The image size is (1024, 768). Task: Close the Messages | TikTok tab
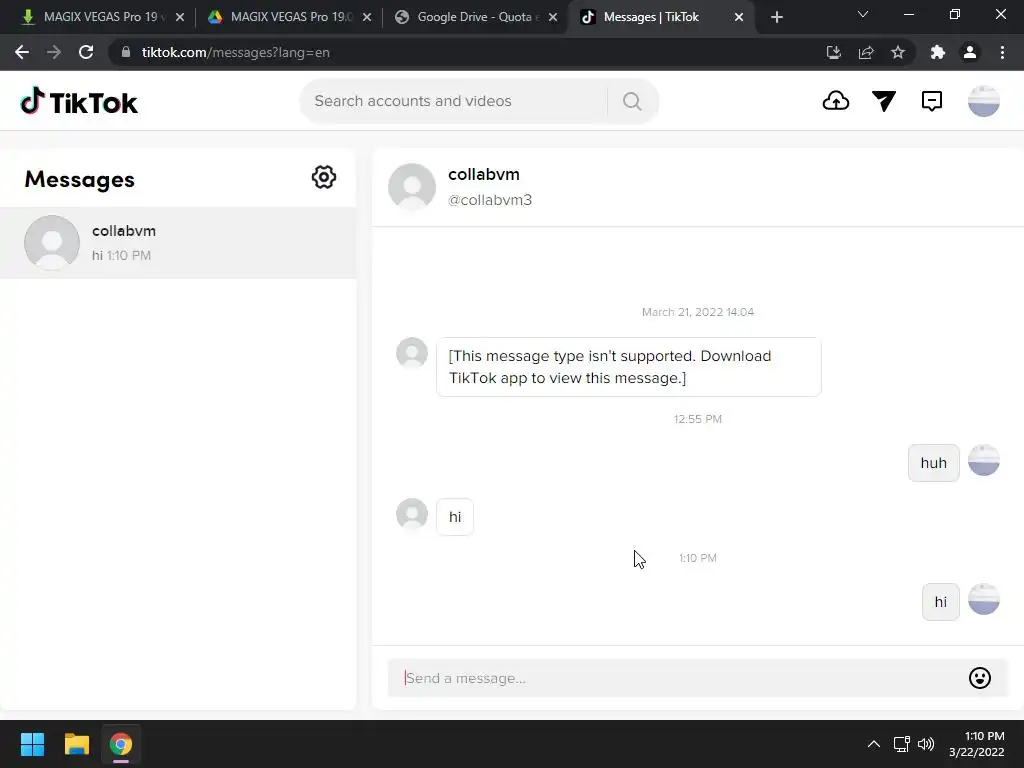(739, 18)
